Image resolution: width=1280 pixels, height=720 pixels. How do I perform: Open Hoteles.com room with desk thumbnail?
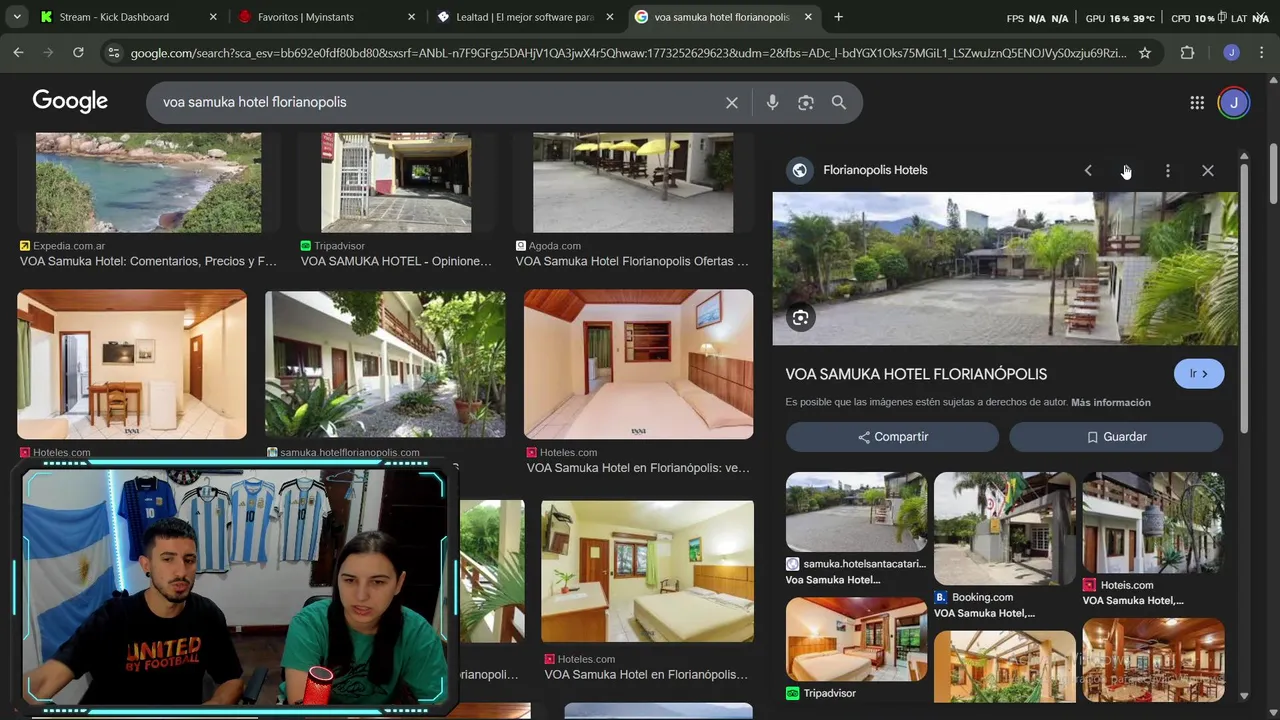pos(132,364)
